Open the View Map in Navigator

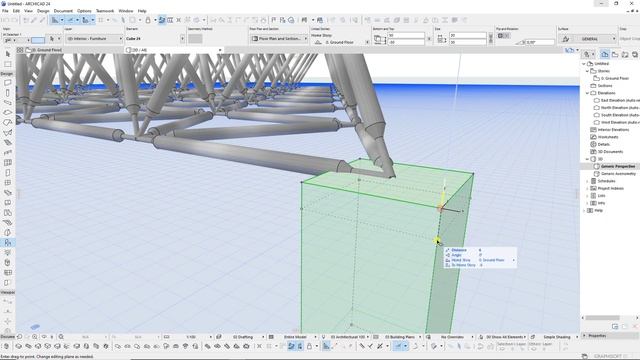pos(615,54)
